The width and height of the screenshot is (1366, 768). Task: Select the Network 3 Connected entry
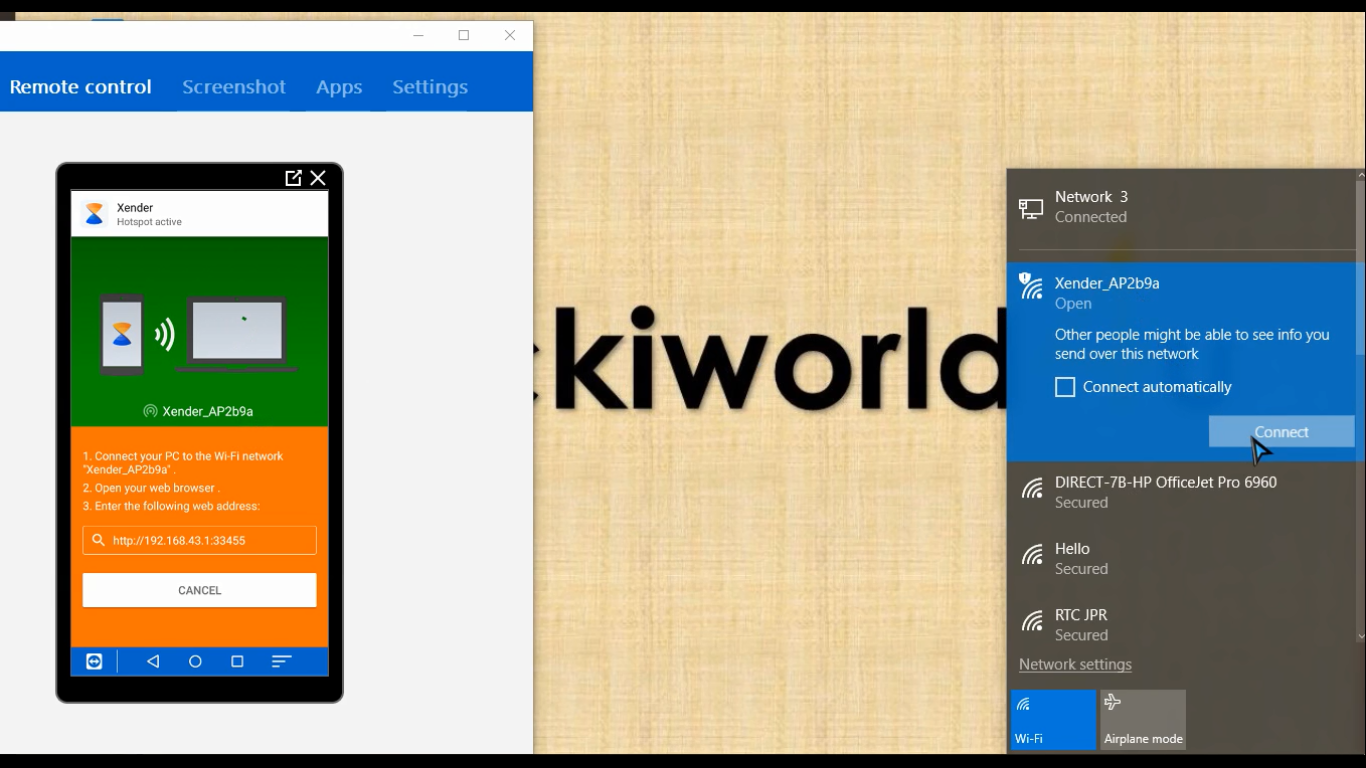pos(1181,207)
